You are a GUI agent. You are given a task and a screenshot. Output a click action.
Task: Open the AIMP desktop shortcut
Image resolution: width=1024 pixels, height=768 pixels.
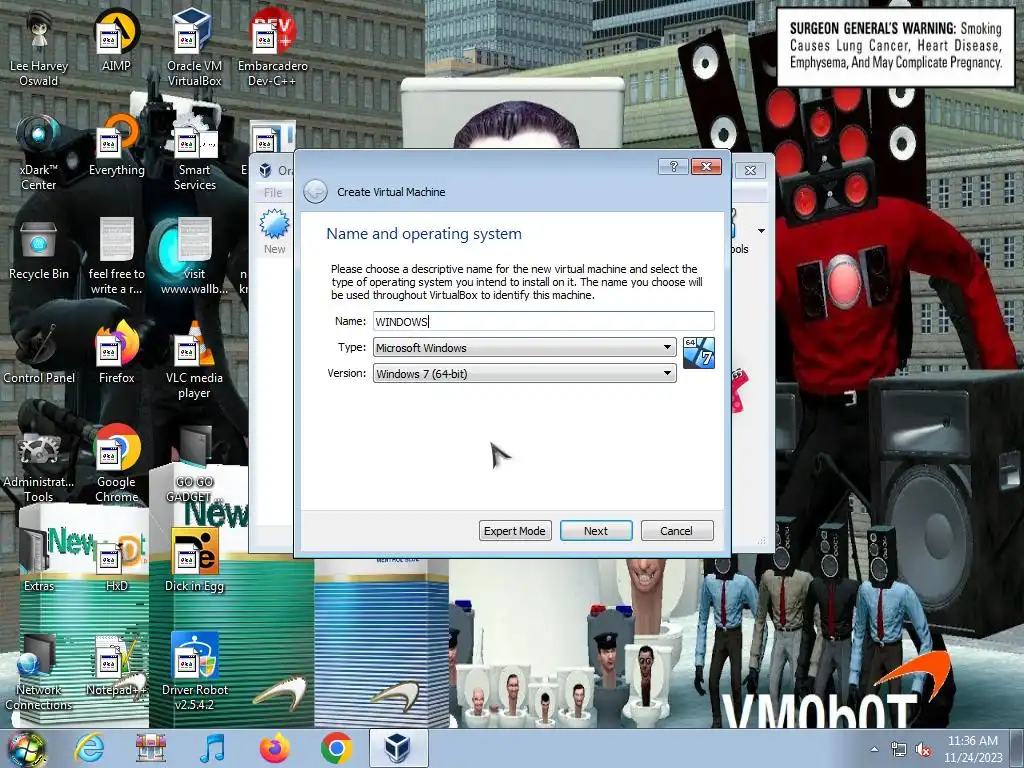click(x=116, y=41)
